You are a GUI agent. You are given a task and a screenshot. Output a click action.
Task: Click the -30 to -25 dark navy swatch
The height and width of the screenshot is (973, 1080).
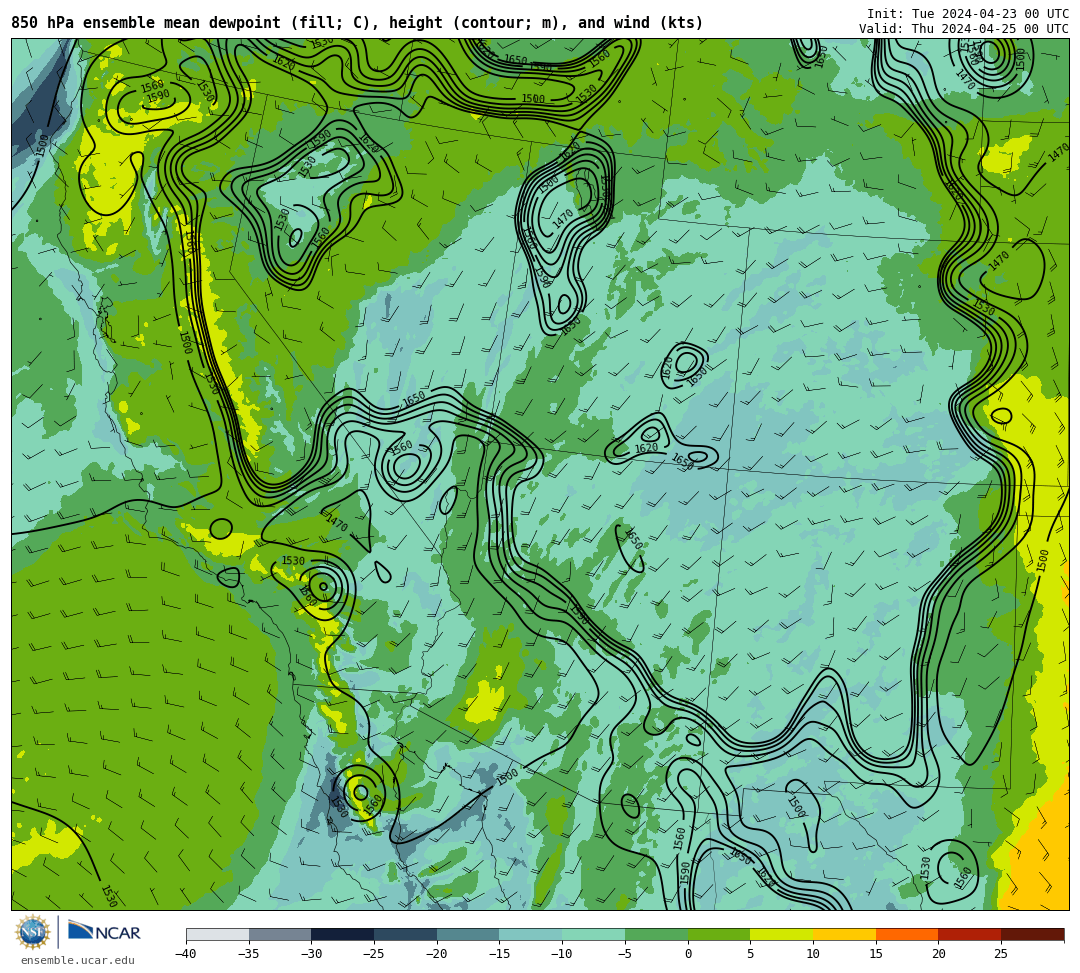click(343, 934)
